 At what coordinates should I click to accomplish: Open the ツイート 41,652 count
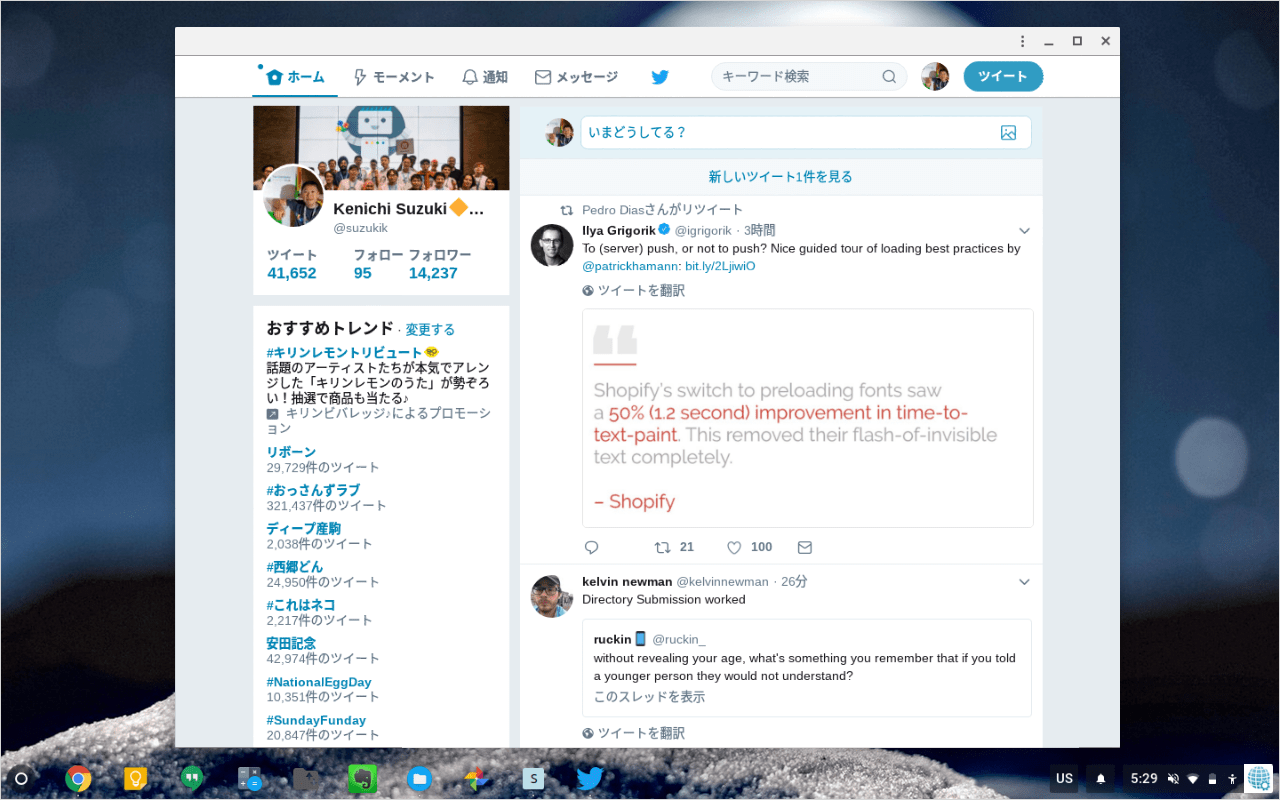coord(291,264)
